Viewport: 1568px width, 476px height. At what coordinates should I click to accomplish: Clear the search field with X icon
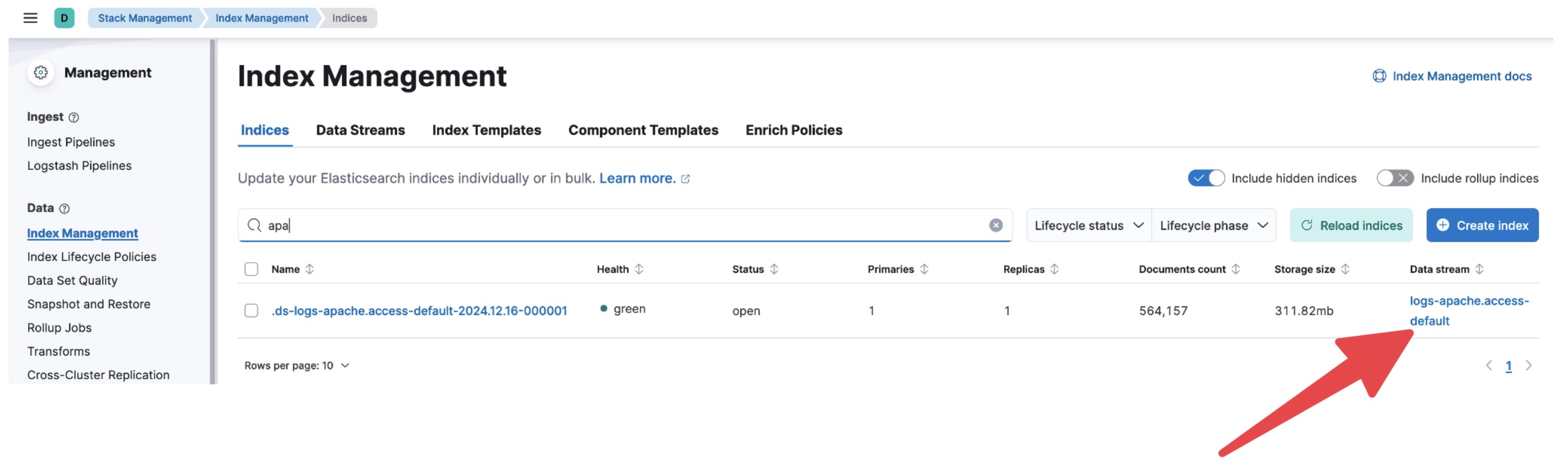[x=995, y=225]
